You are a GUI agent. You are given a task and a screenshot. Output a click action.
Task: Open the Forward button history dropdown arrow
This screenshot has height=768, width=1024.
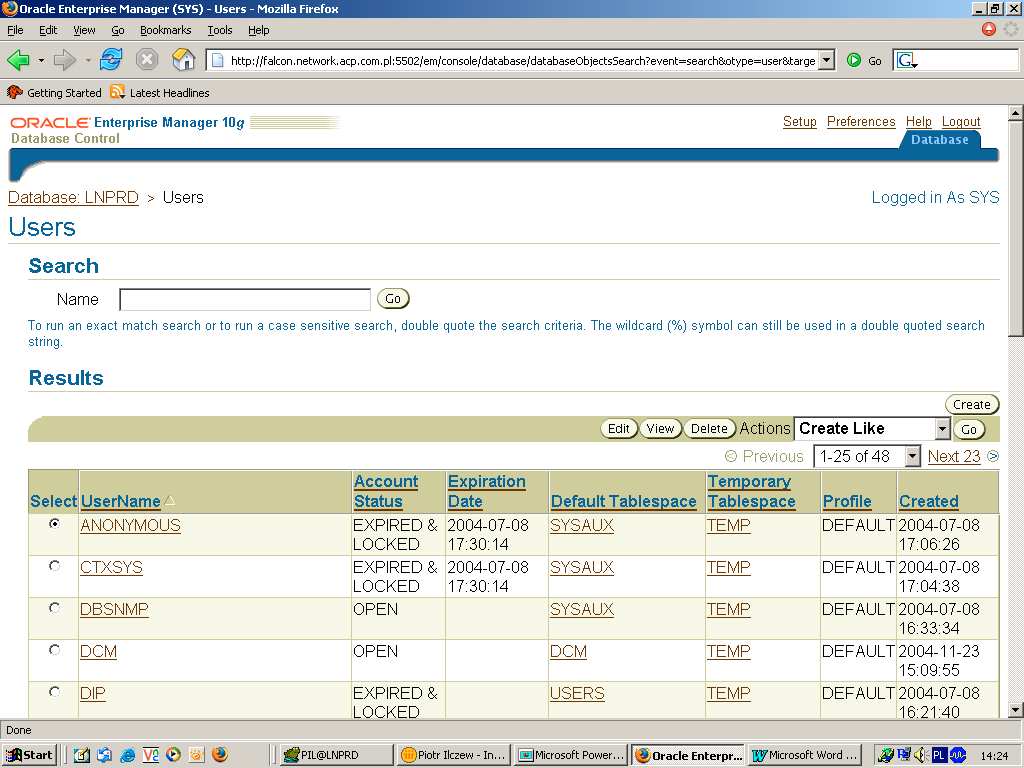click(x=88, y=61)
